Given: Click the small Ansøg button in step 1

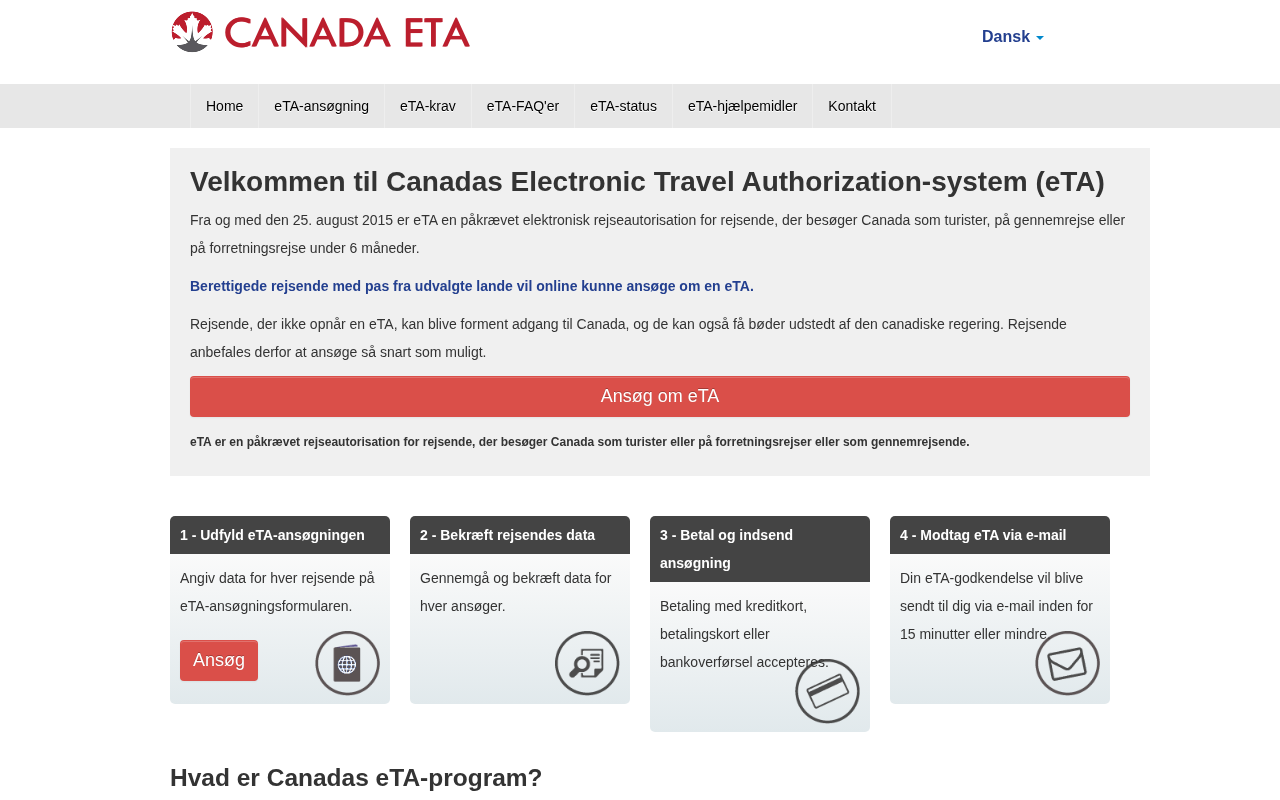Looking at the screenshot, I should coord(219,660).
